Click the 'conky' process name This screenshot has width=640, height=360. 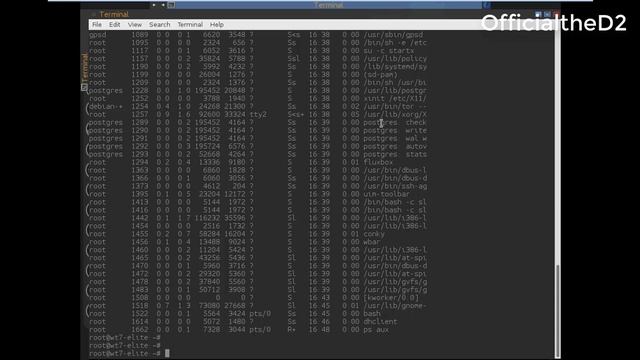point(374,234)
